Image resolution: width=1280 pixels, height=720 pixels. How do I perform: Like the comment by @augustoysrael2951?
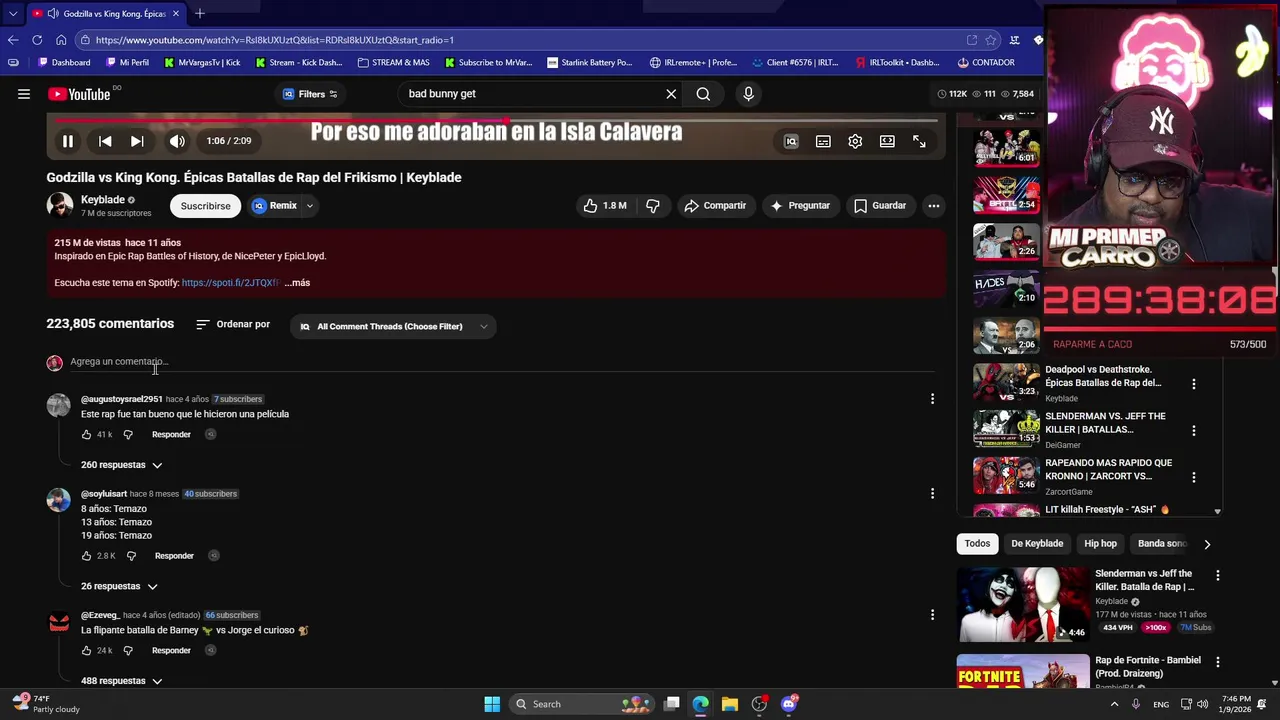pyautogui.click(x=87, y=435)
